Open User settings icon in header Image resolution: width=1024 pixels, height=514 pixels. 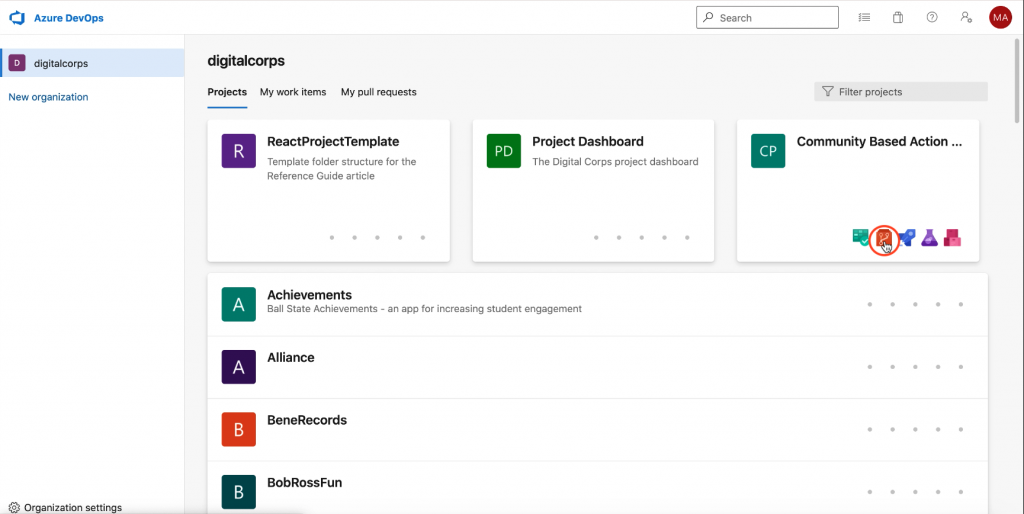click(x=965, y=18)
